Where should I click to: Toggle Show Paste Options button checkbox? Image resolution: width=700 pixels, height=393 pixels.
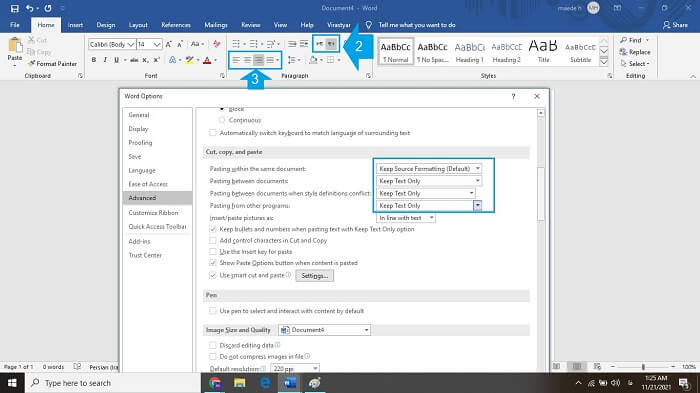coord(213,263)
